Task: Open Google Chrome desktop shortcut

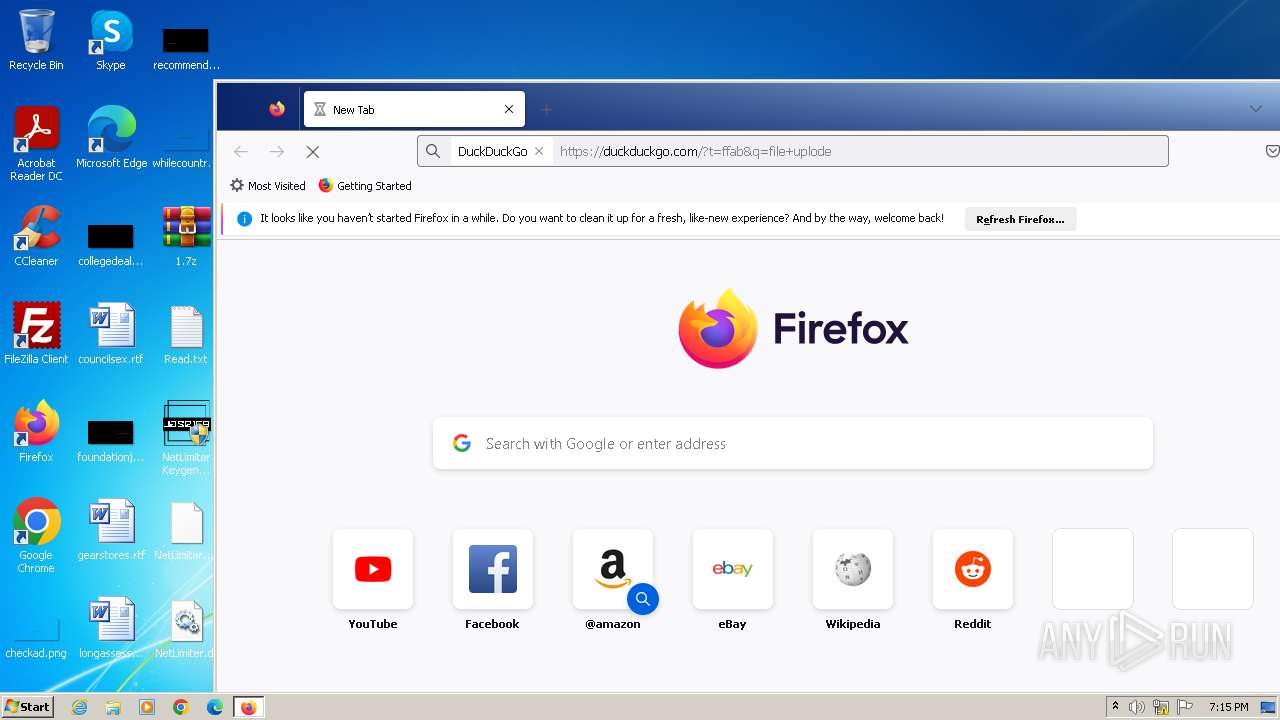Action: click(x=36, y=536)
